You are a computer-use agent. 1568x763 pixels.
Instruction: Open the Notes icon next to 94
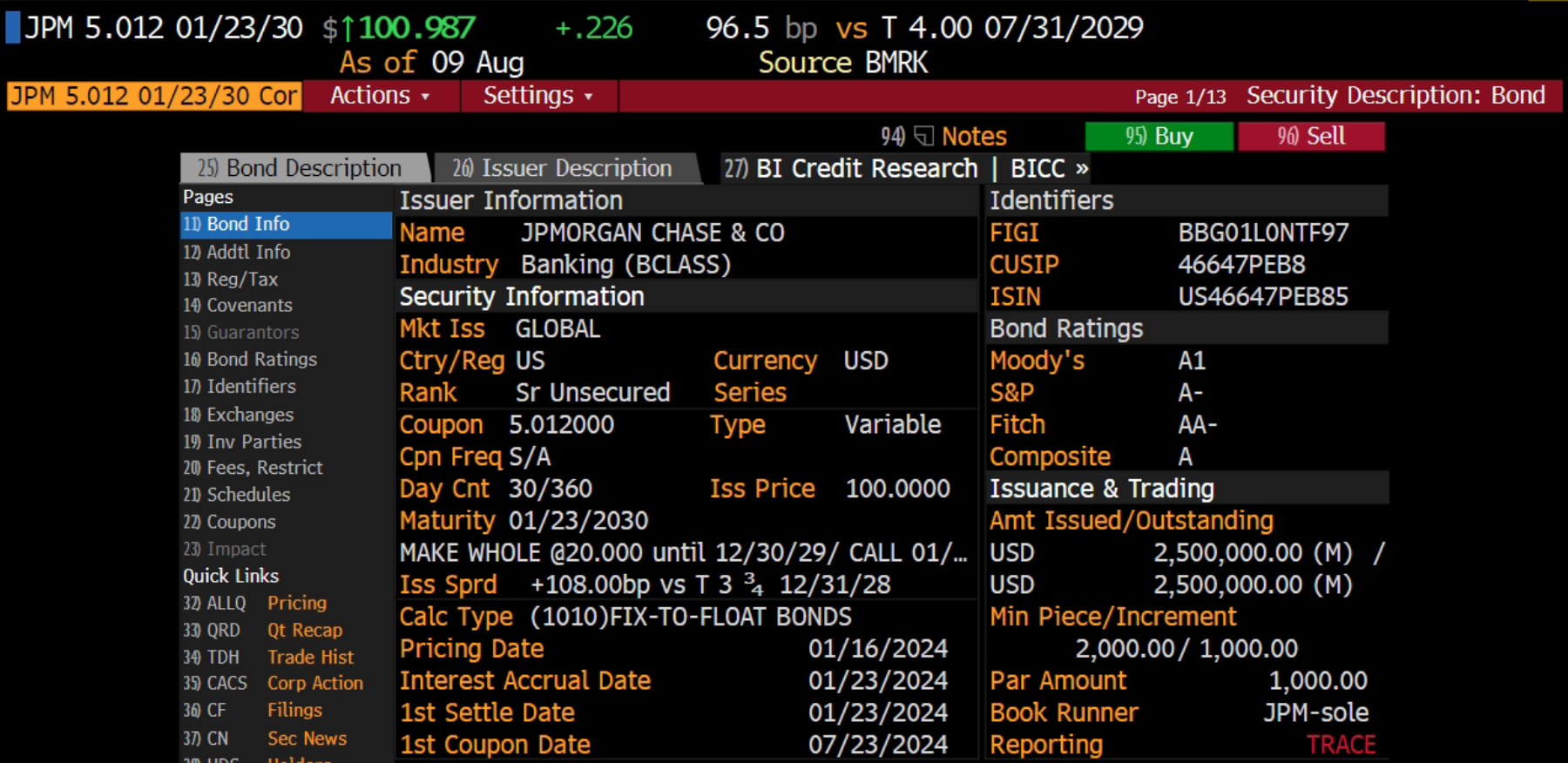(x=924, y=136)
